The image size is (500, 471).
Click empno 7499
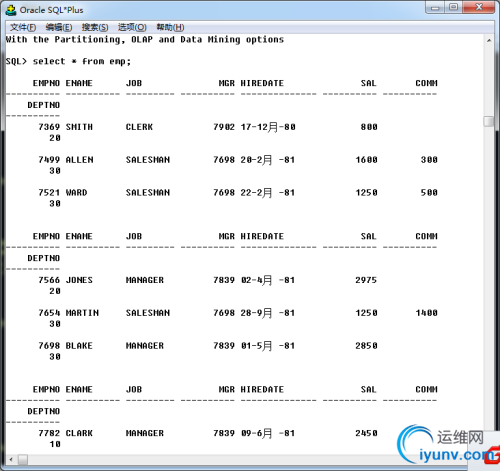pyautogui.click(x=49, y=160)
